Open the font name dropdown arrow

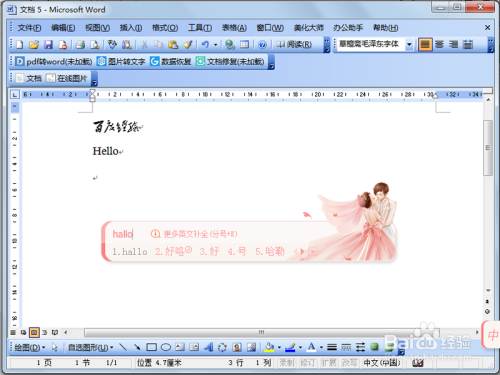[409, 44]
